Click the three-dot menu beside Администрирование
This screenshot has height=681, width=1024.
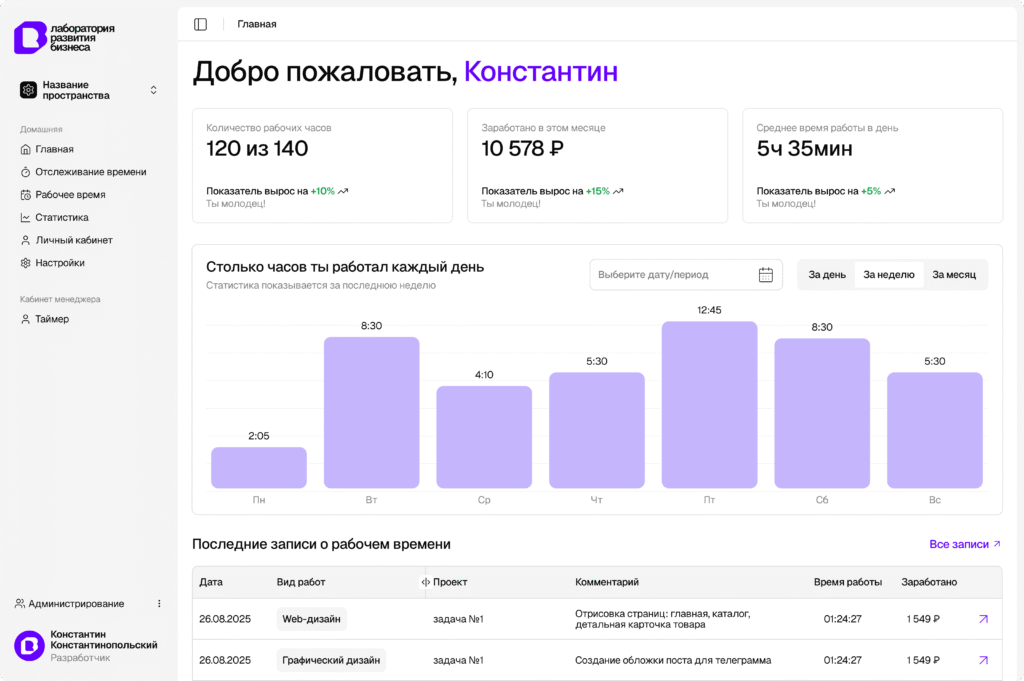159,604
